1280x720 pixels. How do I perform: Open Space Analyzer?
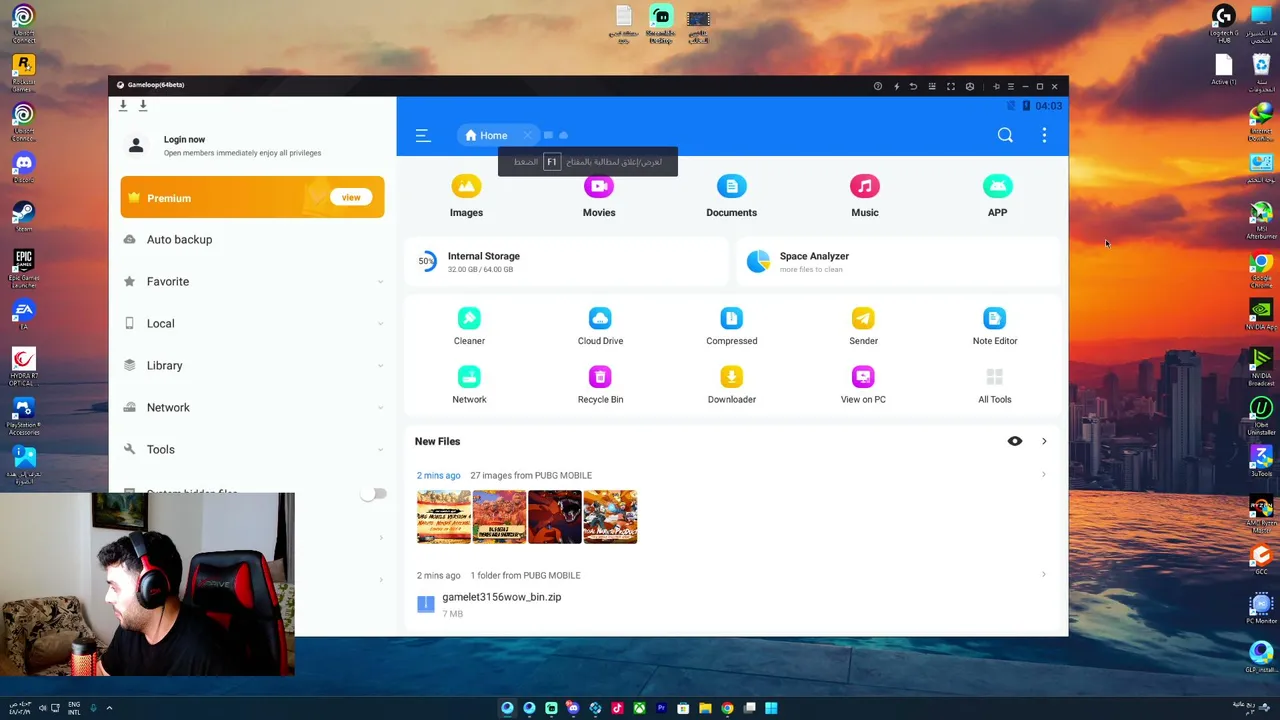coord(898,262)
